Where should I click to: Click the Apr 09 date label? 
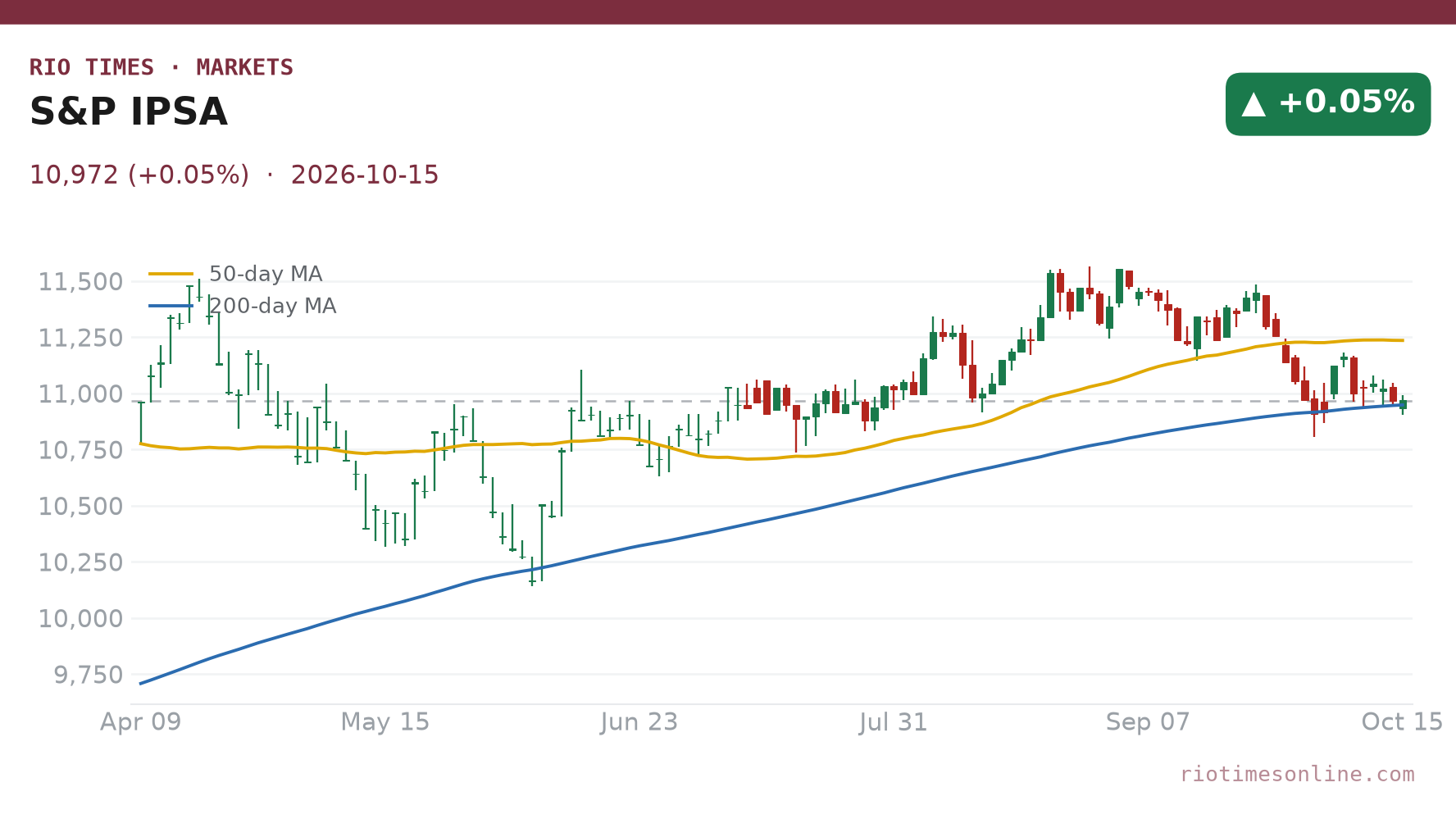140,722
